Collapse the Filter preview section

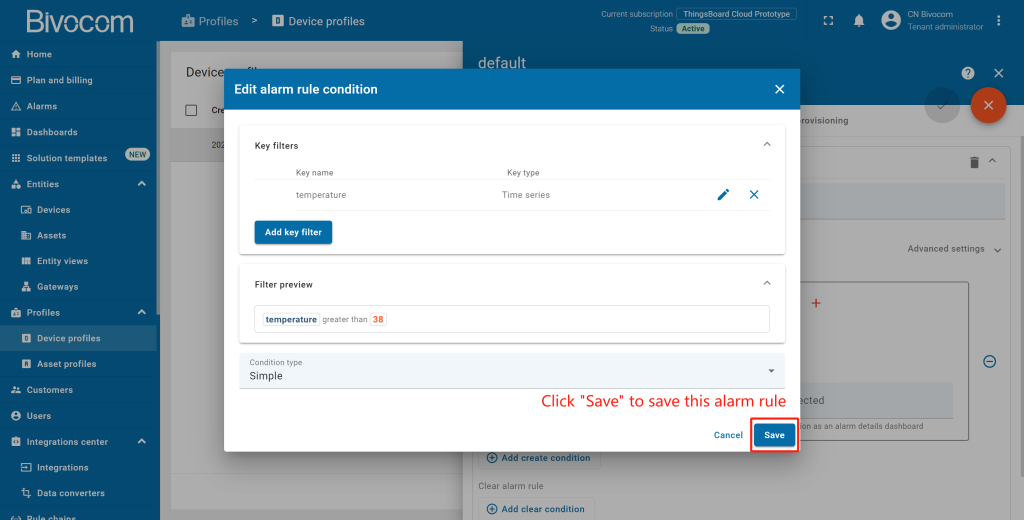click(x=767, y=284)
